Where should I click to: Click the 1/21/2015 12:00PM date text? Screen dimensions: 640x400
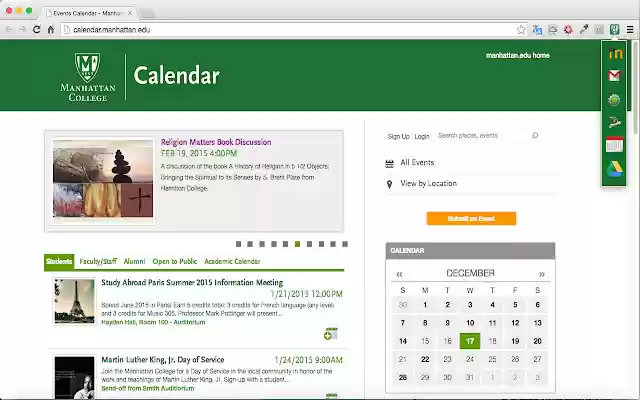coord(307,294)
